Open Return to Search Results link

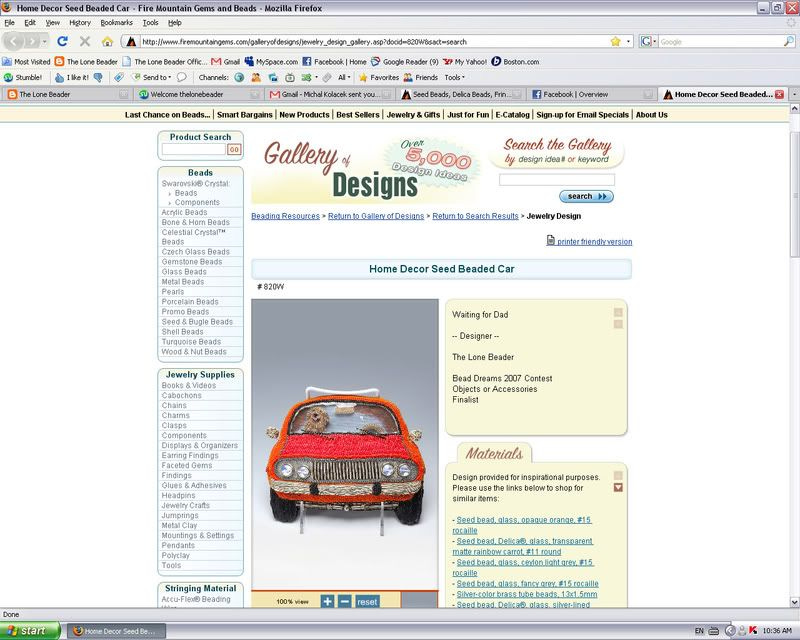pos(476,216)
